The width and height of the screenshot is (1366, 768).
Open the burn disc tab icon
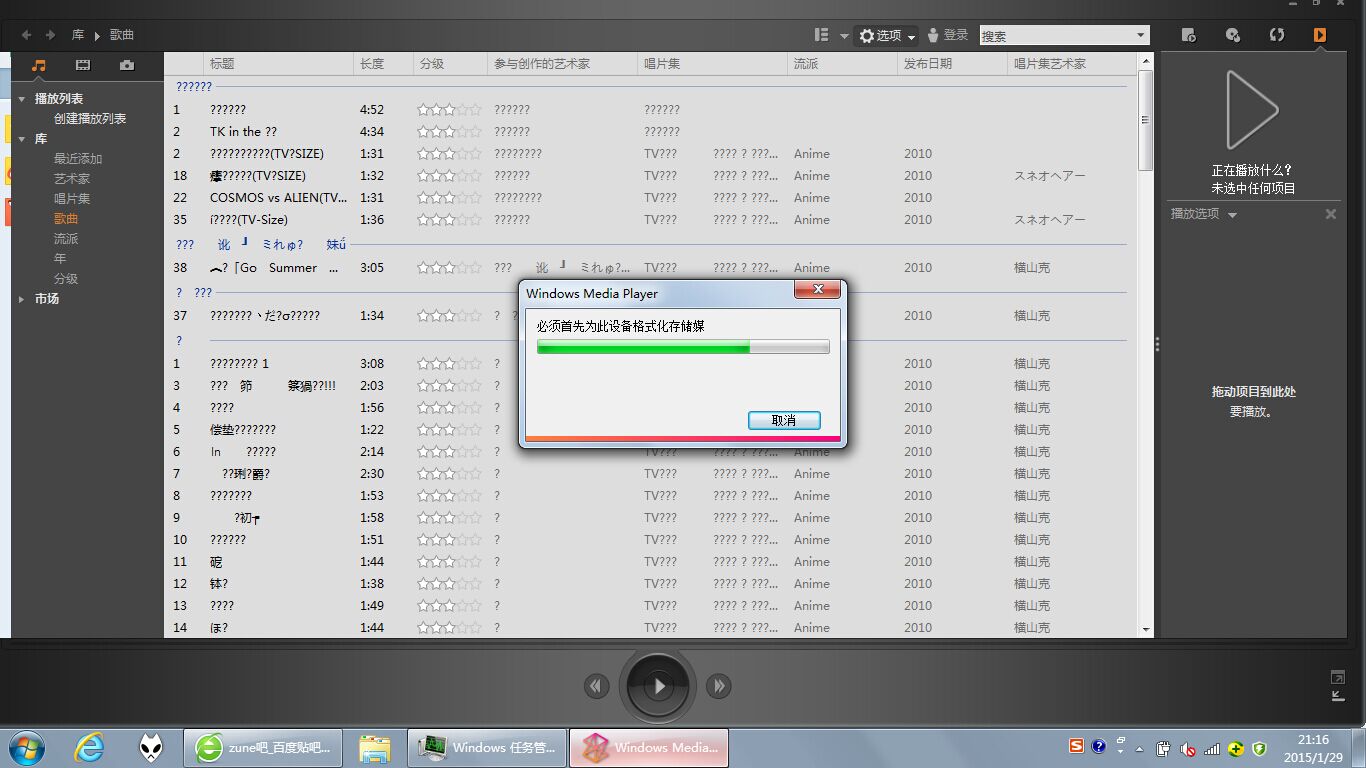(x=1233, y=35)
